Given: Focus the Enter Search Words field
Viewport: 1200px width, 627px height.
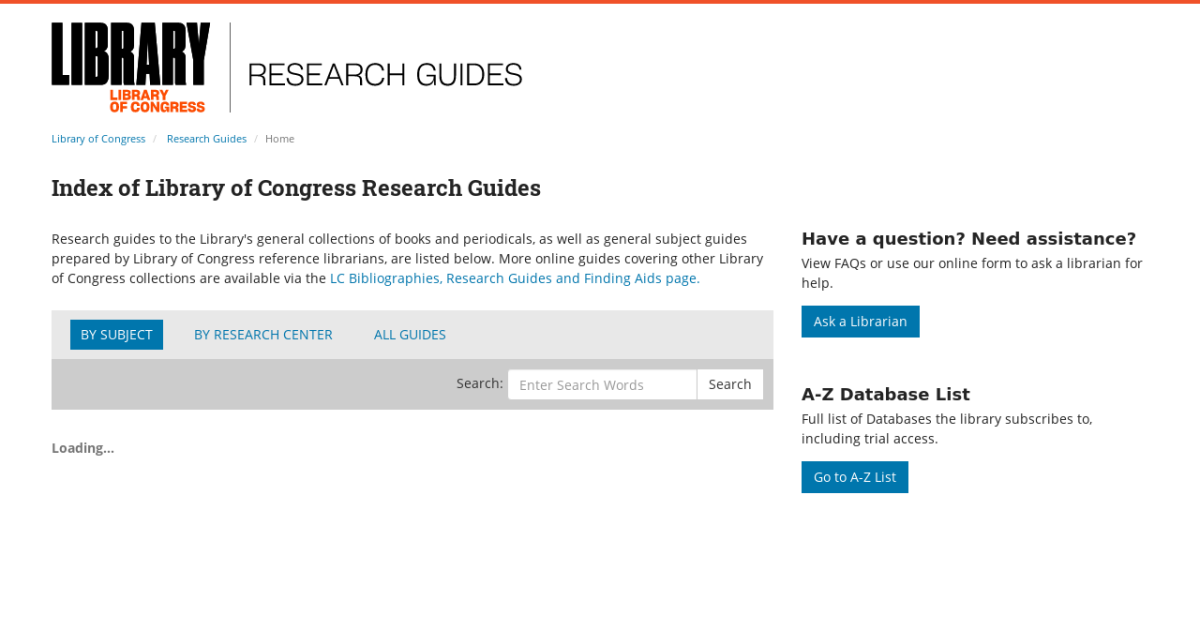Looking at the screenshot, I should click(602, 385).
